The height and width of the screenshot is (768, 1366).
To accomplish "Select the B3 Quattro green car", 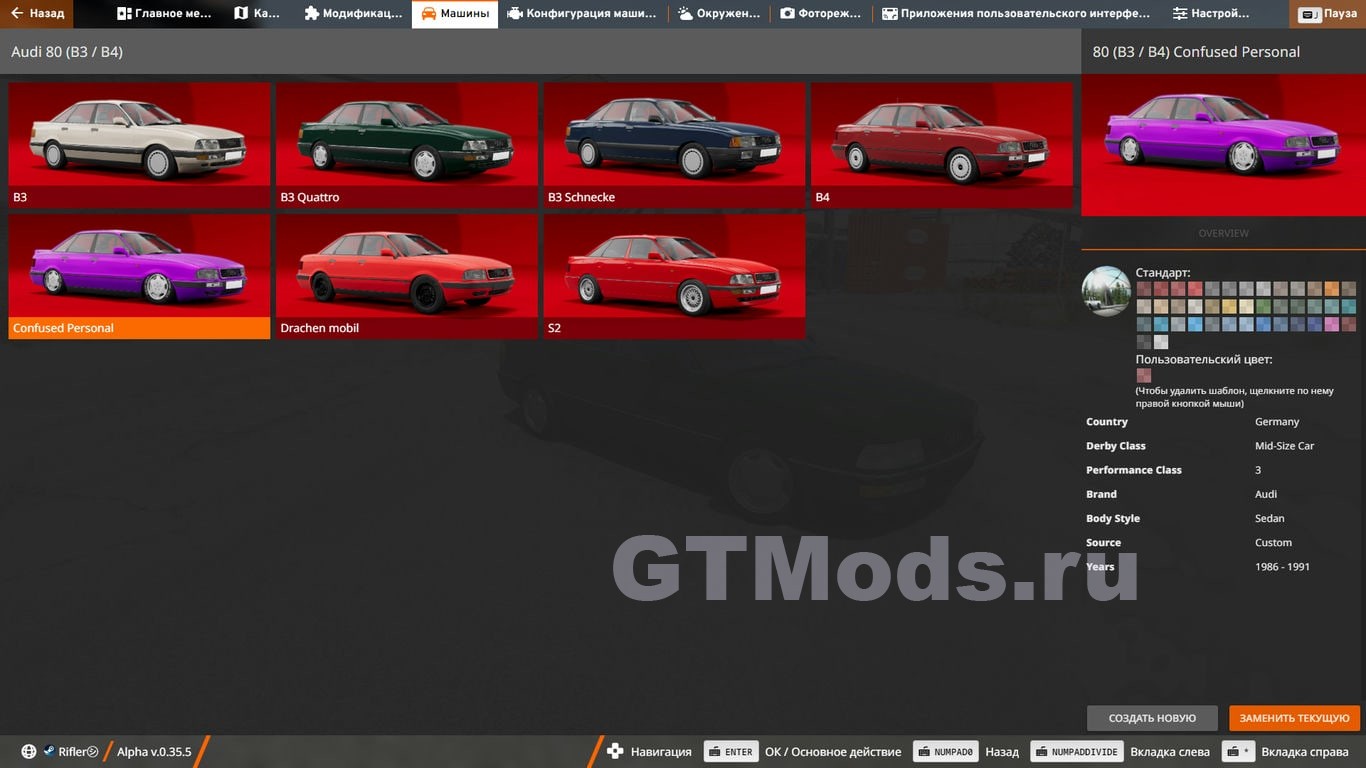I will tap(407, 145).
